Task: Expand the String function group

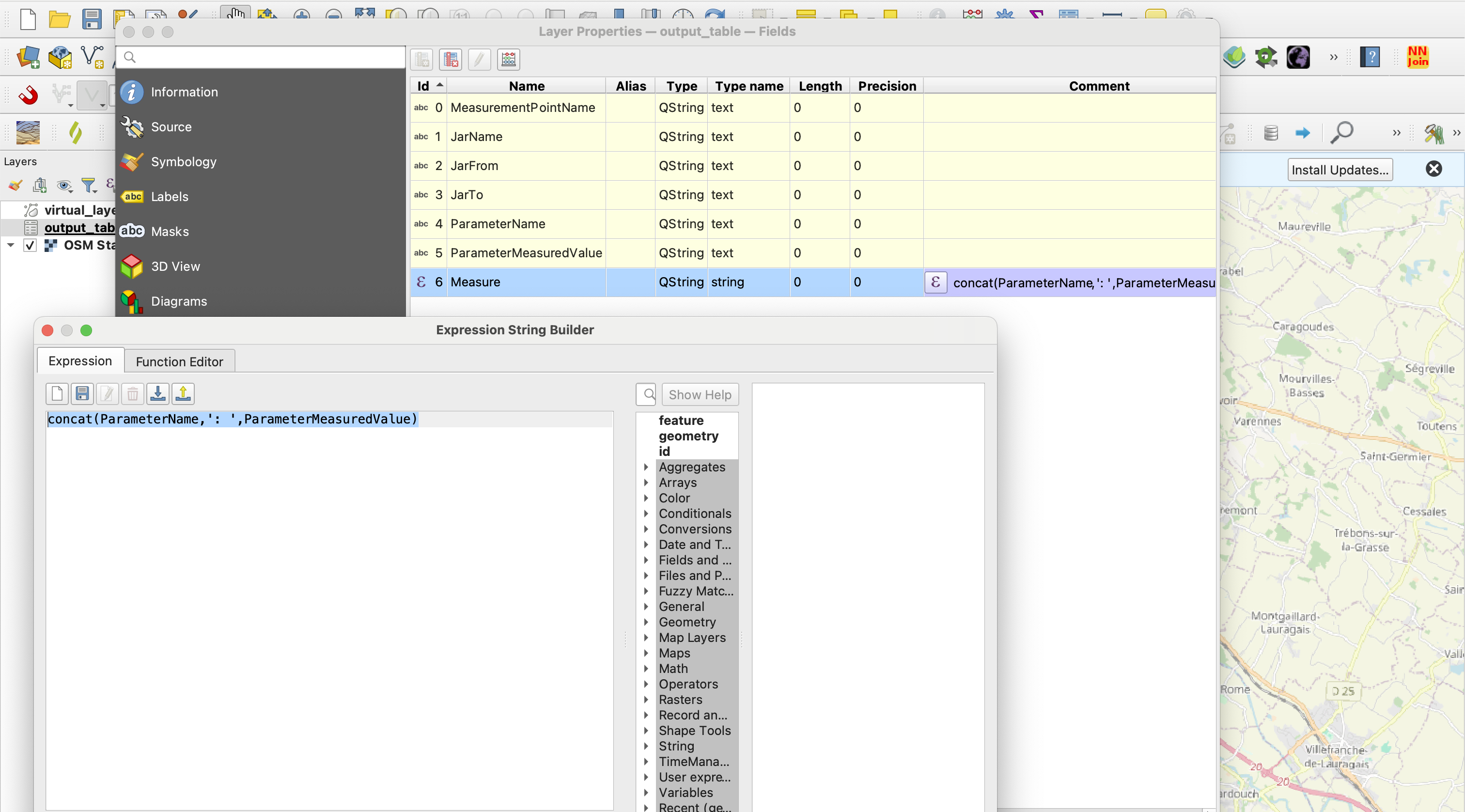Action: click(x=646, y=746)
